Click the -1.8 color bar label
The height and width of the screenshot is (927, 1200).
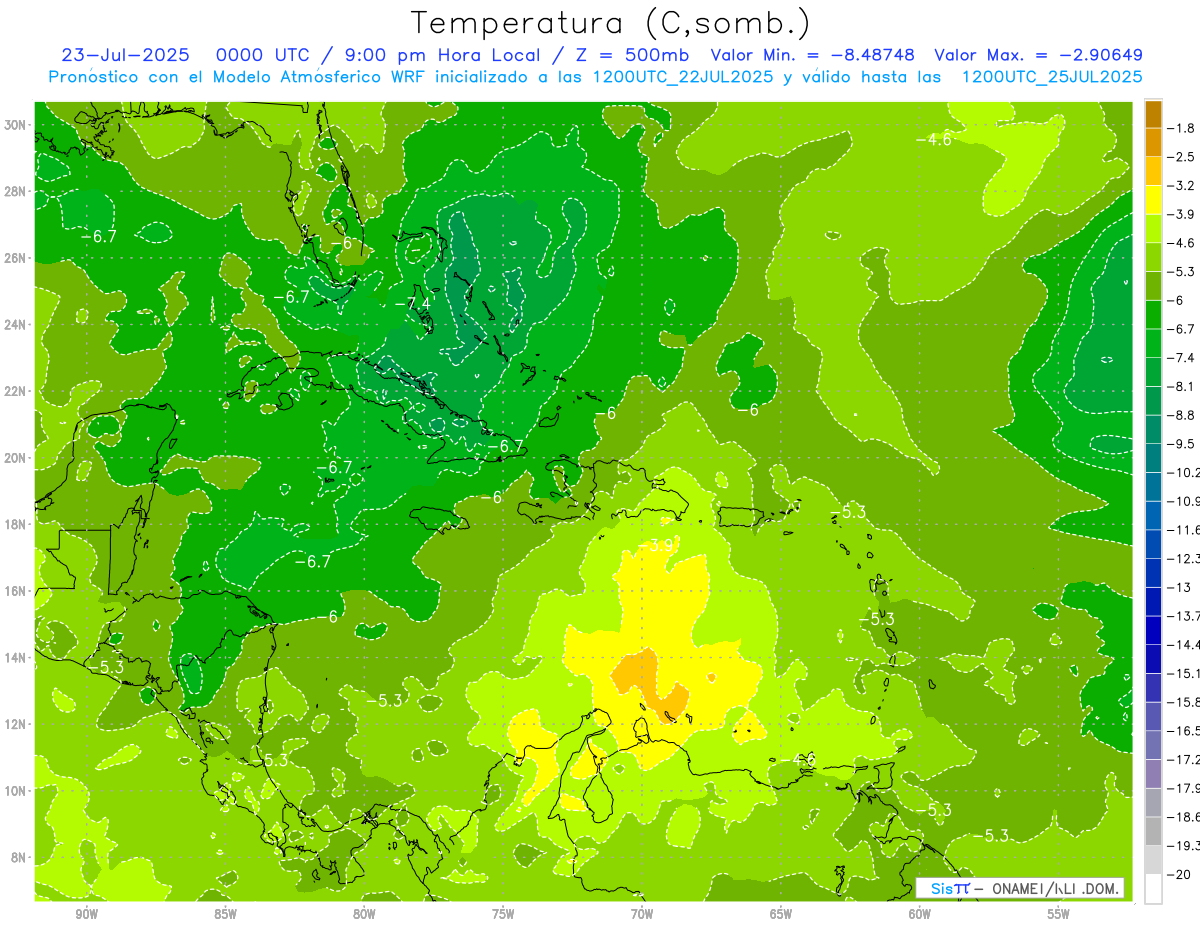pyautogui.click(x=1182, y=128)
